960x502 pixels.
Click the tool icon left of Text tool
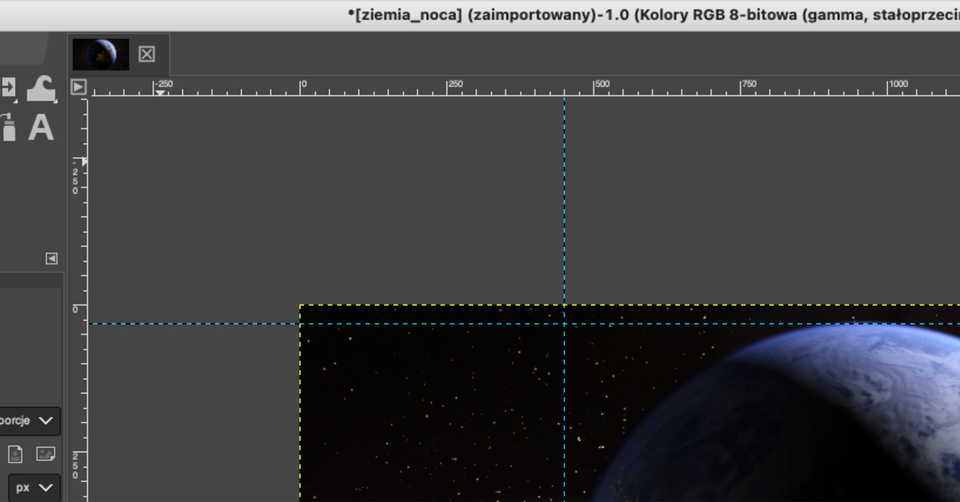pos(8,127)
